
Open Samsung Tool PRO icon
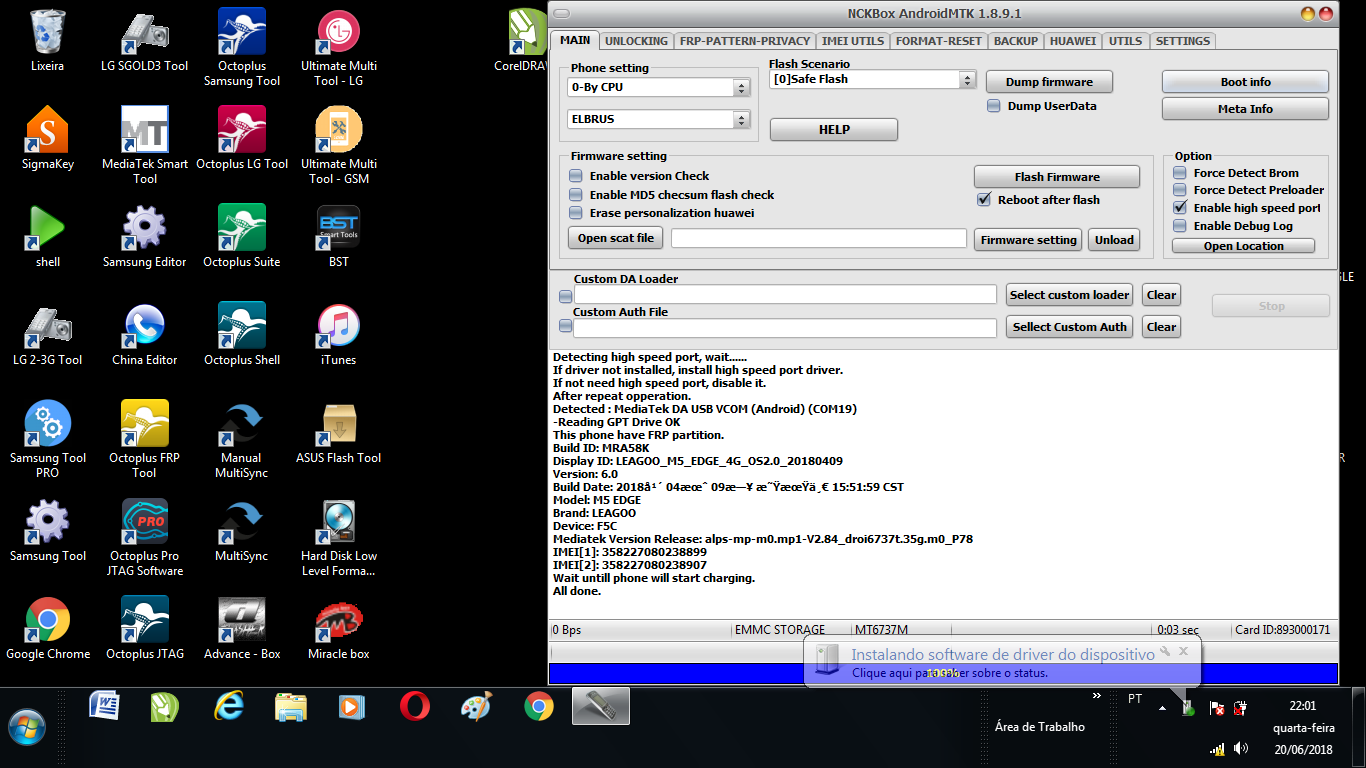[x=47, y=439]
